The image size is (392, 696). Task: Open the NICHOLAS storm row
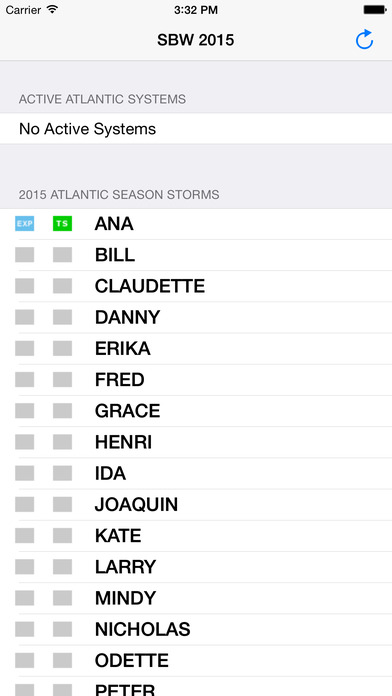pyautogui.click(x=196, y=629)
